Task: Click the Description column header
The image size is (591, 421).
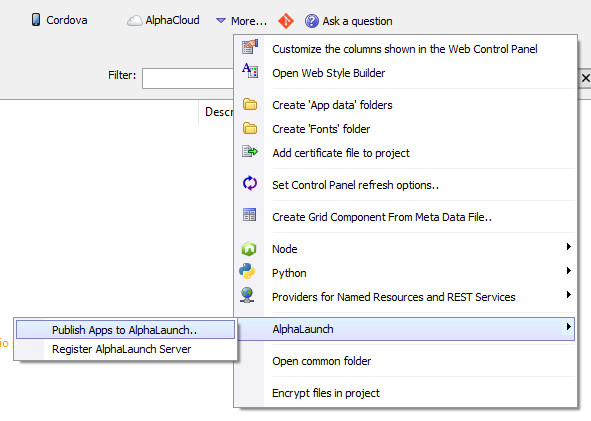Action: click(x=219, y=112)
